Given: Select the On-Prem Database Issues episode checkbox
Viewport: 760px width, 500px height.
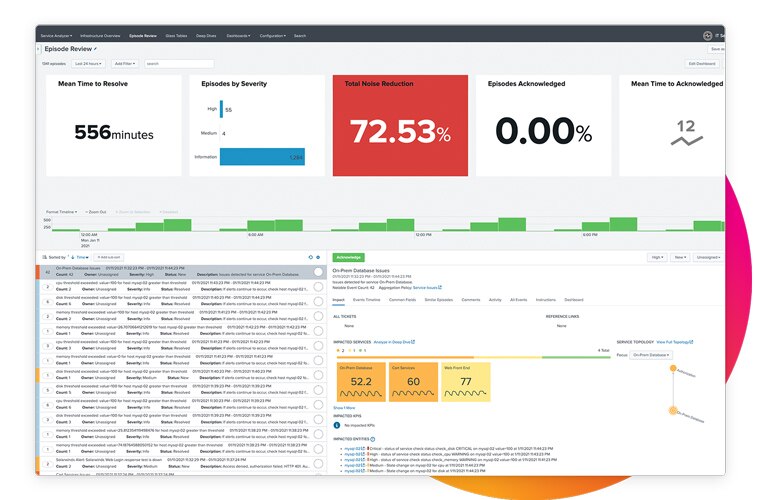Looking at the screenshot, I should click(318, 272).
